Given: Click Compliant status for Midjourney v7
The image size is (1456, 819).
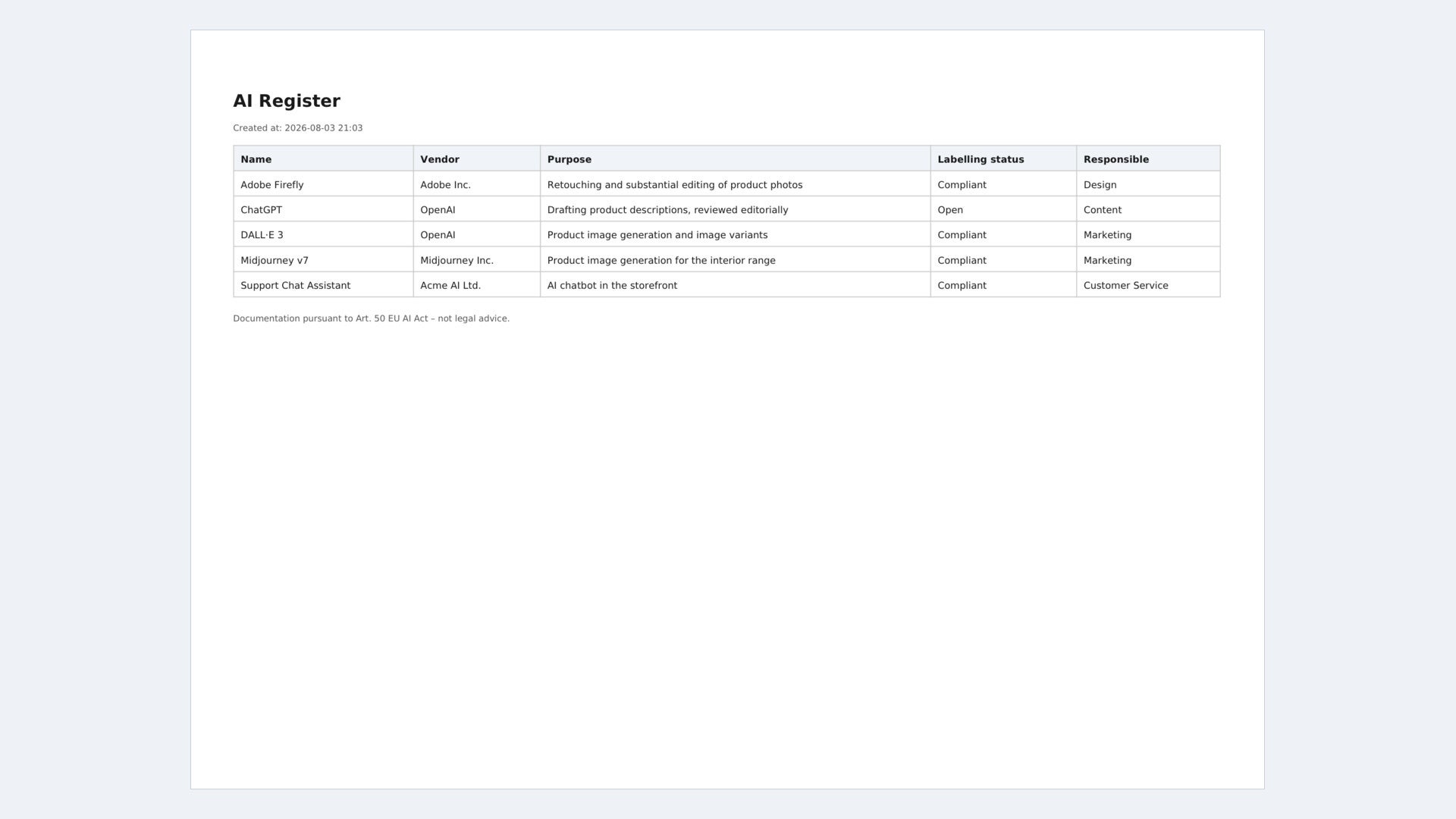Looking at the screenshot, I should tap(1003, 259).
